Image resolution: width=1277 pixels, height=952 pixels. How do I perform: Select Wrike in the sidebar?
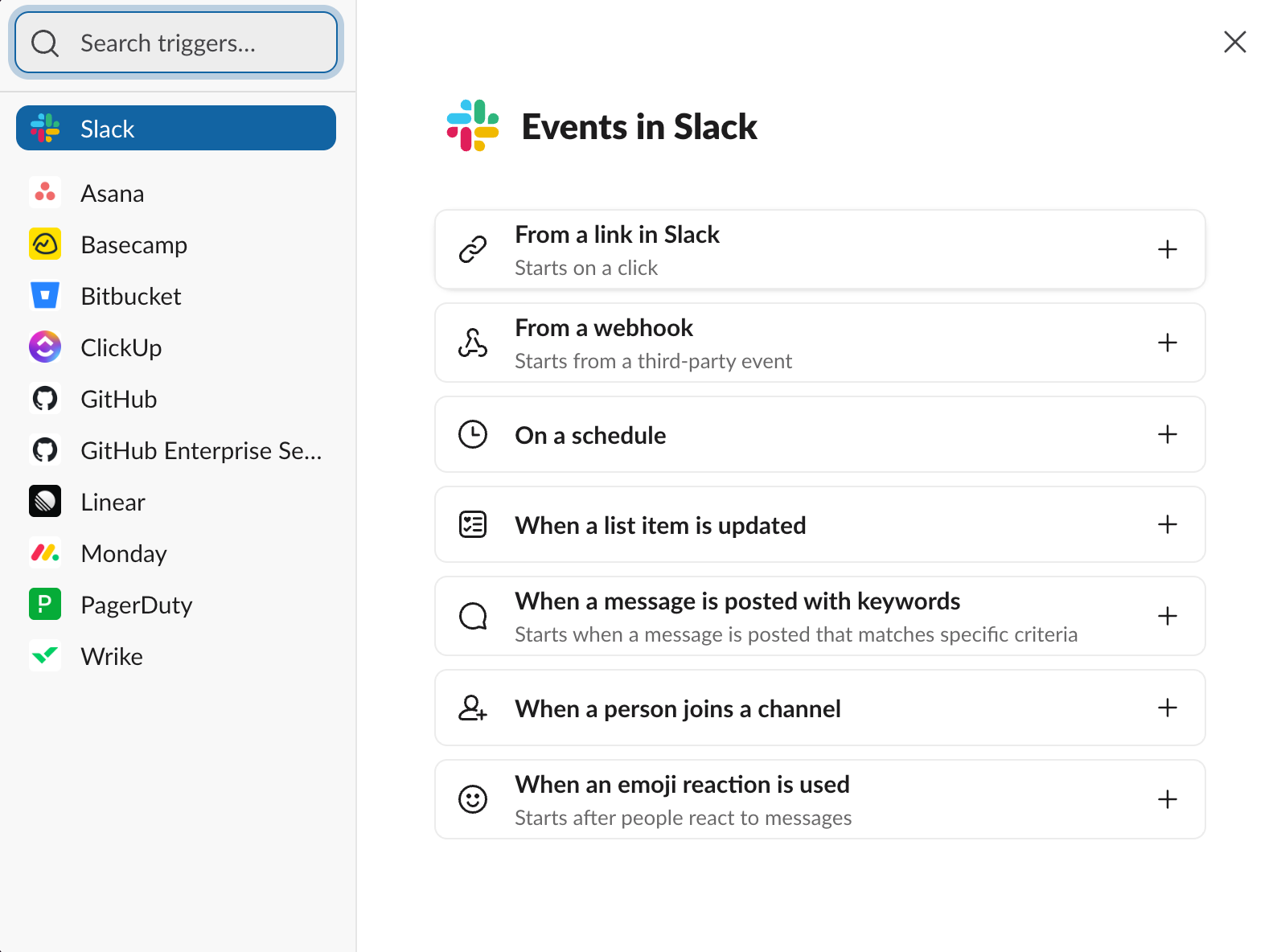tap(176, 656)
